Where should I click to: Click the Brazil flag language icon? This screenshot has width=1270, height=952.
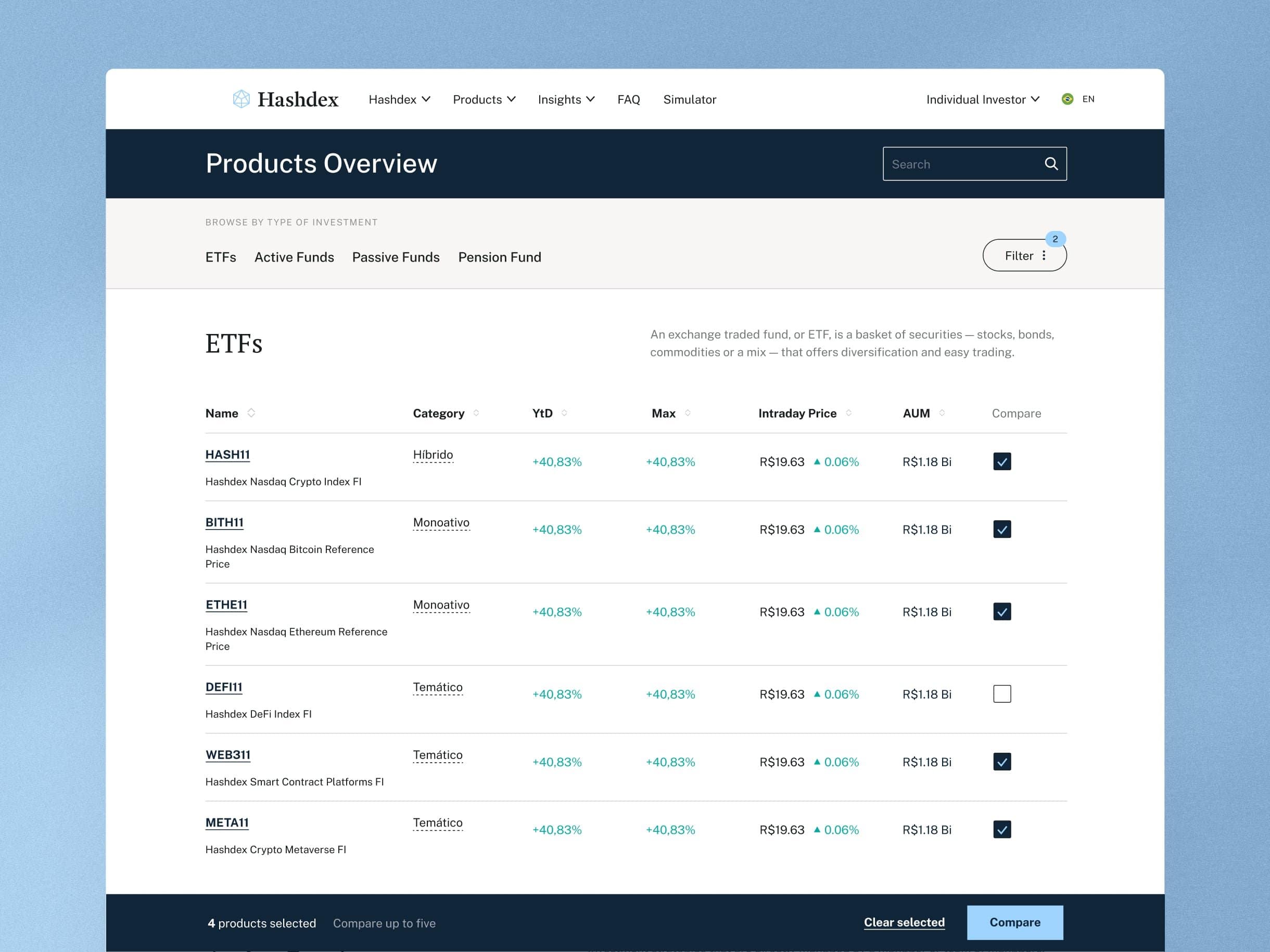pyautogui.click(x=1068, y=99)
